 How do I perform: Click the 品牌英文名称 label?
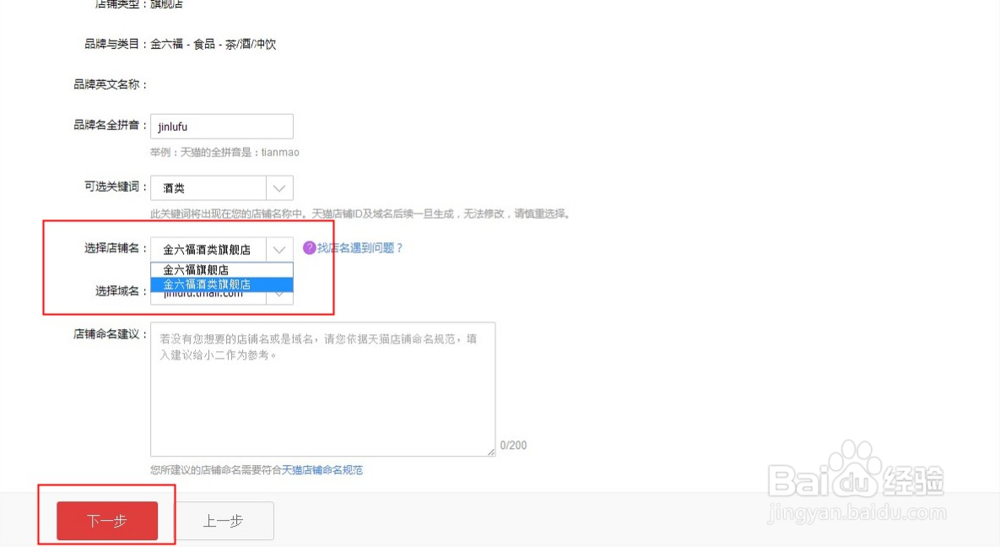pos(110,84)
